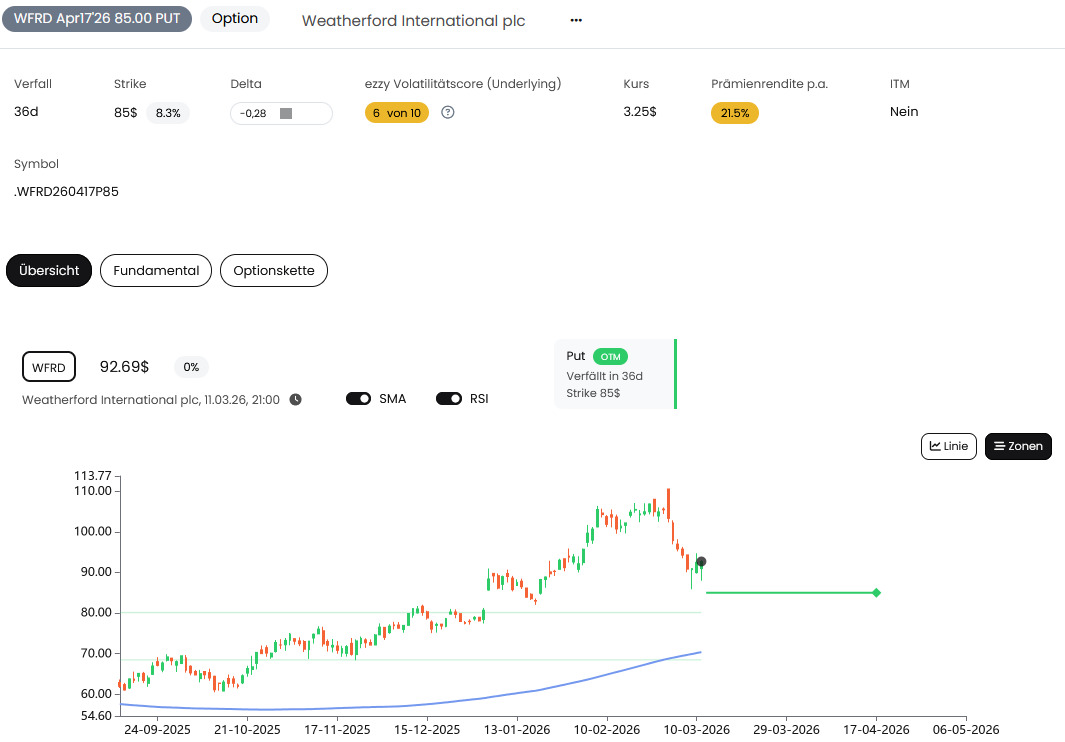Select the WFRD ticker symbol box
This screenshot has width=1065, height=742.
[48, 367]
